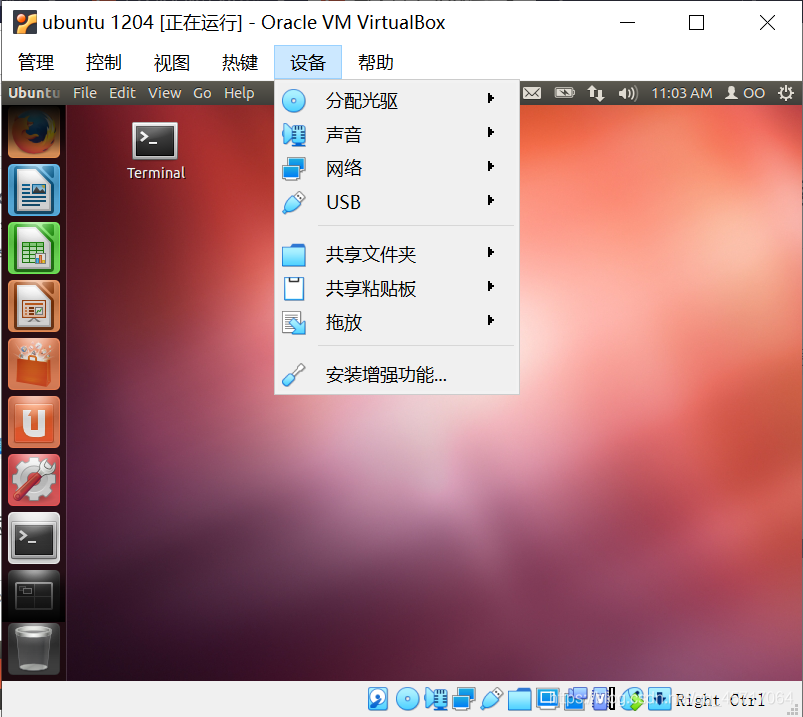Screen dimensions: 803x717
Task: Click the Ubuntu title in top panel
Action: (x=34, y=93)
